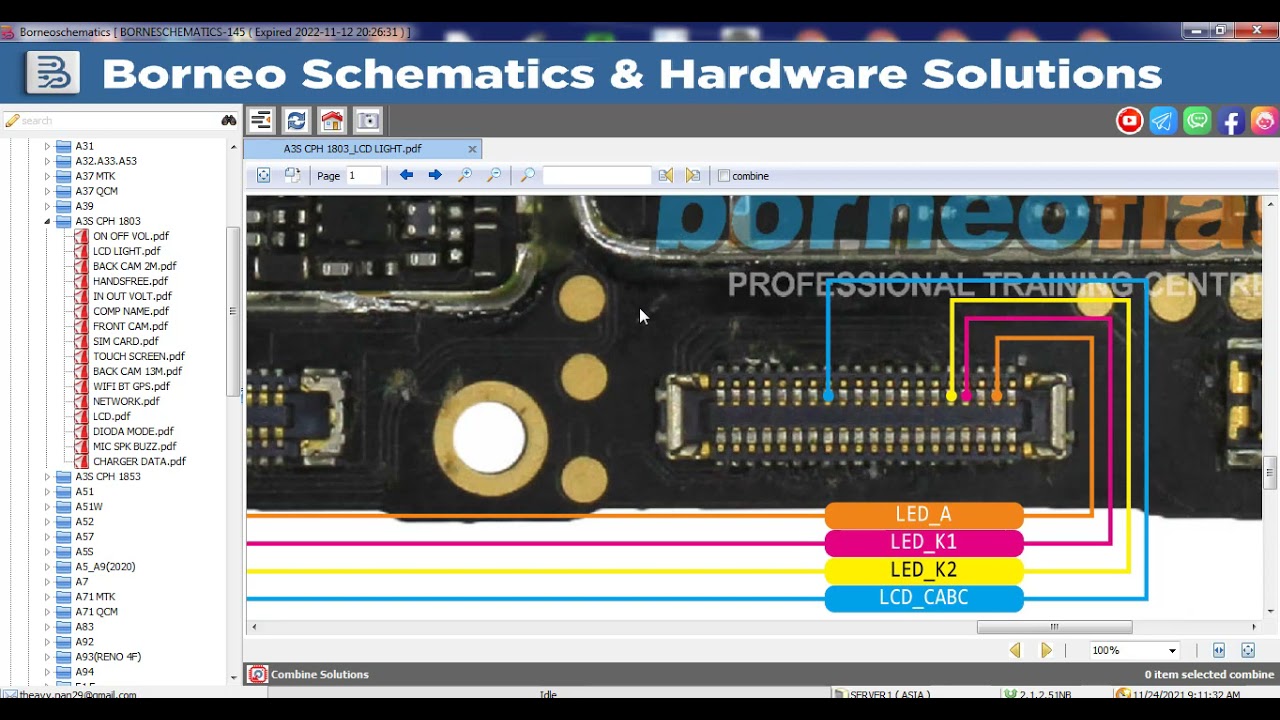Open IN OUT VOLT.pdf
Viewport: 1280px width, 720px height.
pyautogui.click(x=132, y=296)
